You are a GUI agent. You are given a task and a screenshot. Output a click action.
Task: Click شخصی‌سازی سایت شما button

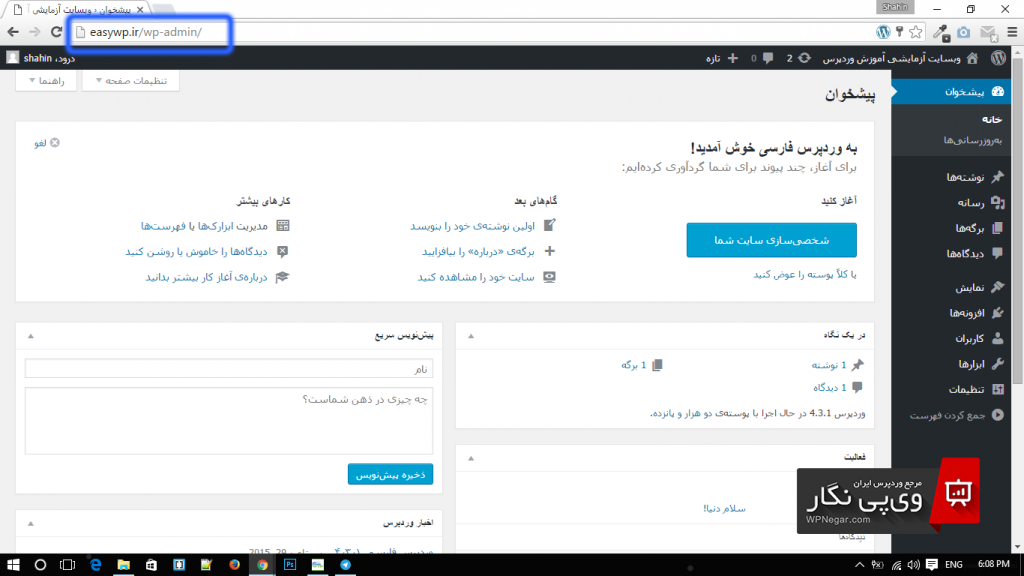tap(771, 240)
